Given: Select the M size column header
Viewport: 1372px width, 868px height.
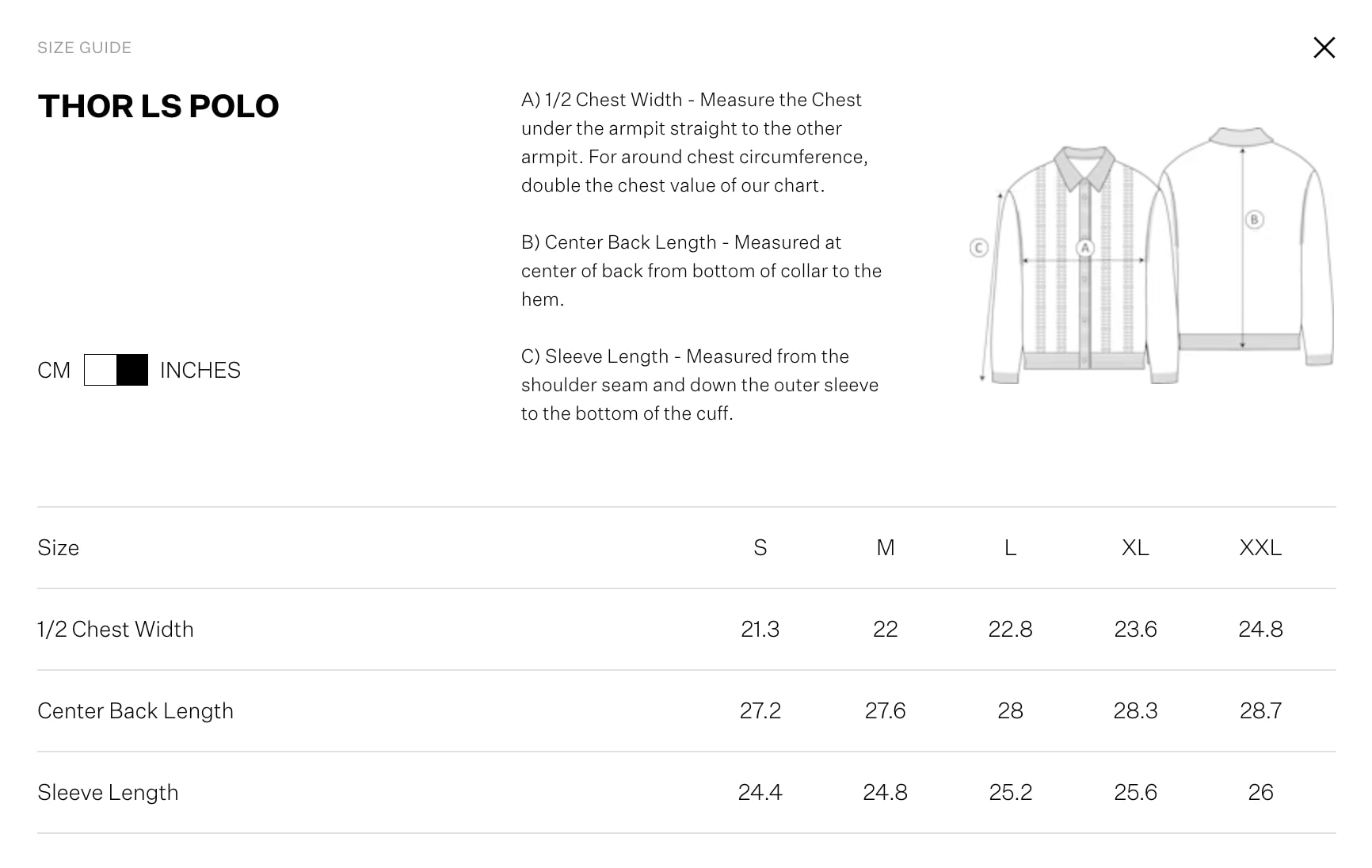Looking at the screenshot, I should coord(885,547).
